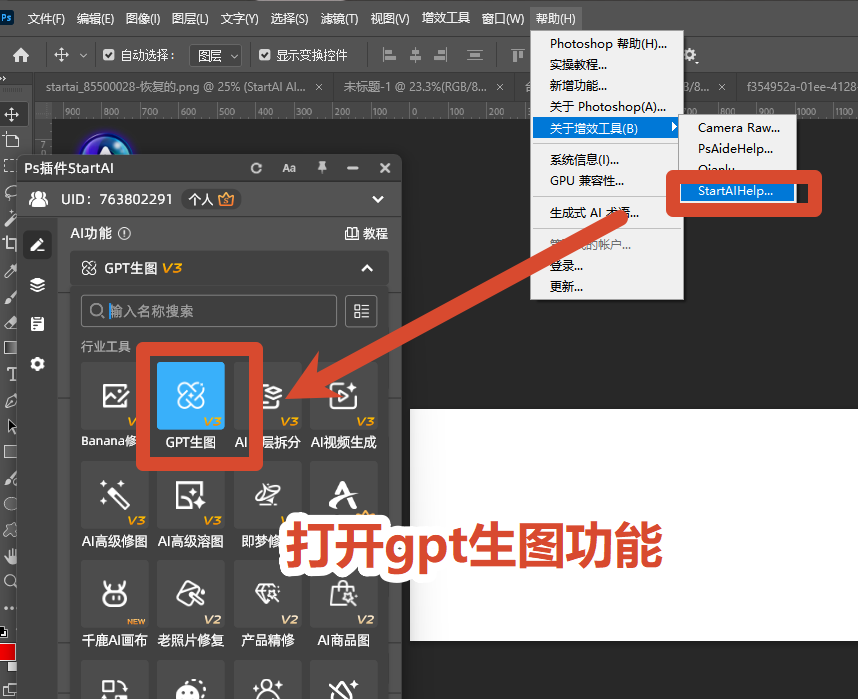Choose 实操教程... menu item
The image size is (858, 699).
[x=607, y=65]
